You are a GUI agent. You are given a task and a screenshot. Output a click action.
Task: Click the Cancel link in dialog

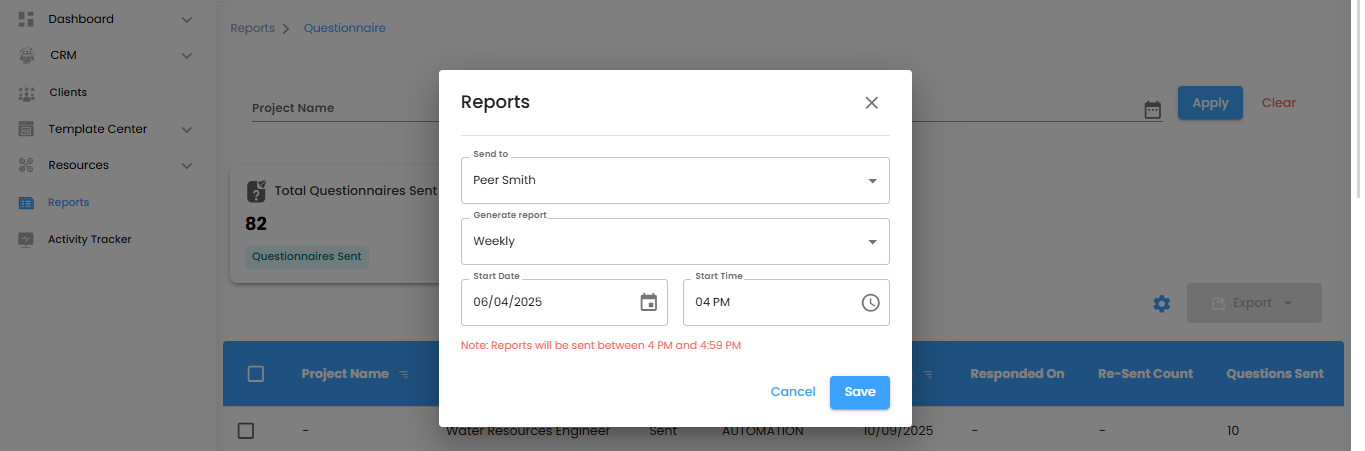coord(792,392)
